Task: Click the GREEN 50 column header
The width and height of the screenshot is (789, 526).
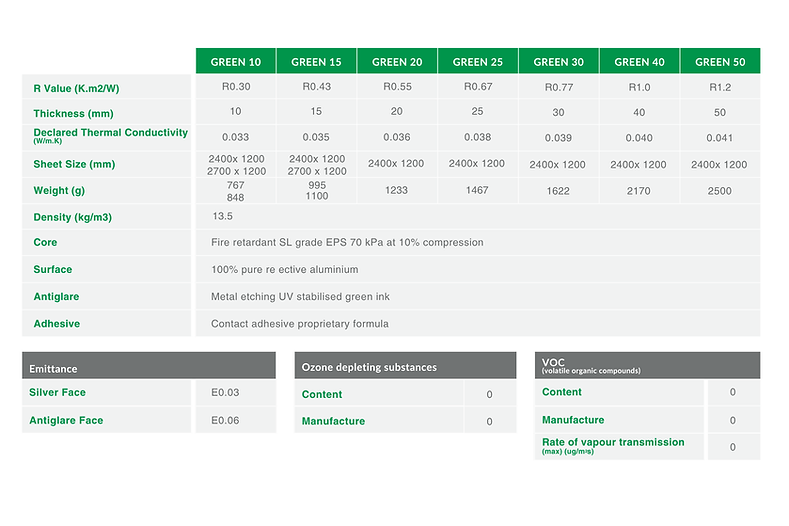Action: [720, 62]
